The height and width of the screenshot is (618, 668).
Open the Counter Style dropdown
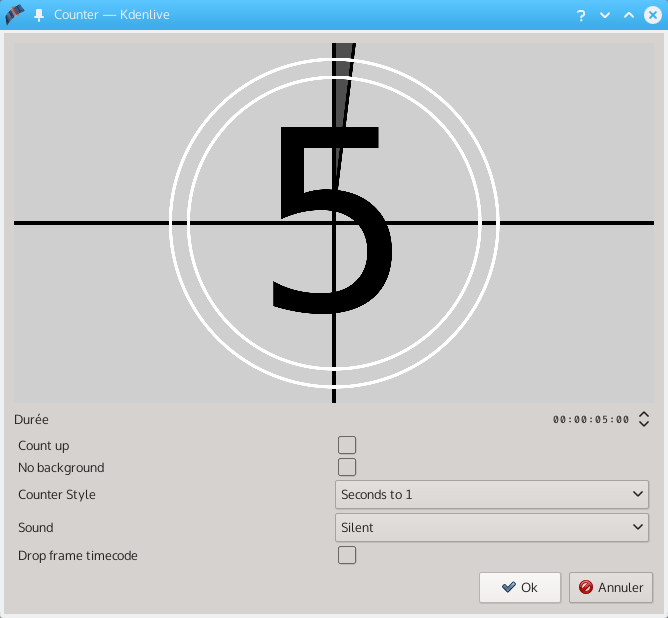click(x=492, y=494)
